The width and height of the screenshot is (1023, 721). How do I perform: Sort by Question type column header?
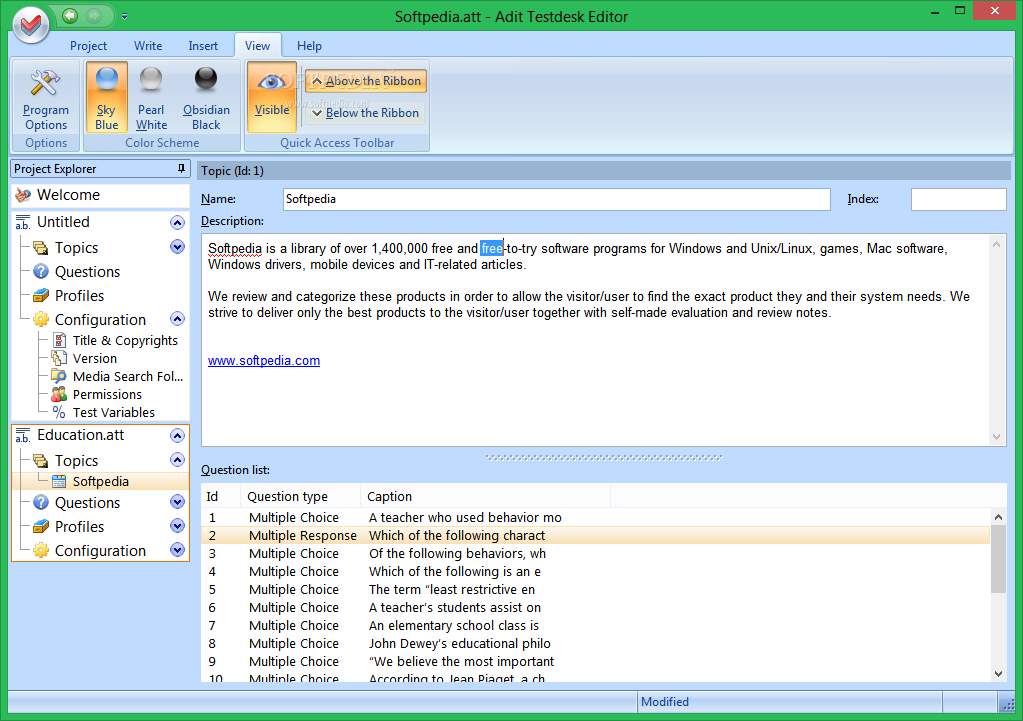[300, 497]
